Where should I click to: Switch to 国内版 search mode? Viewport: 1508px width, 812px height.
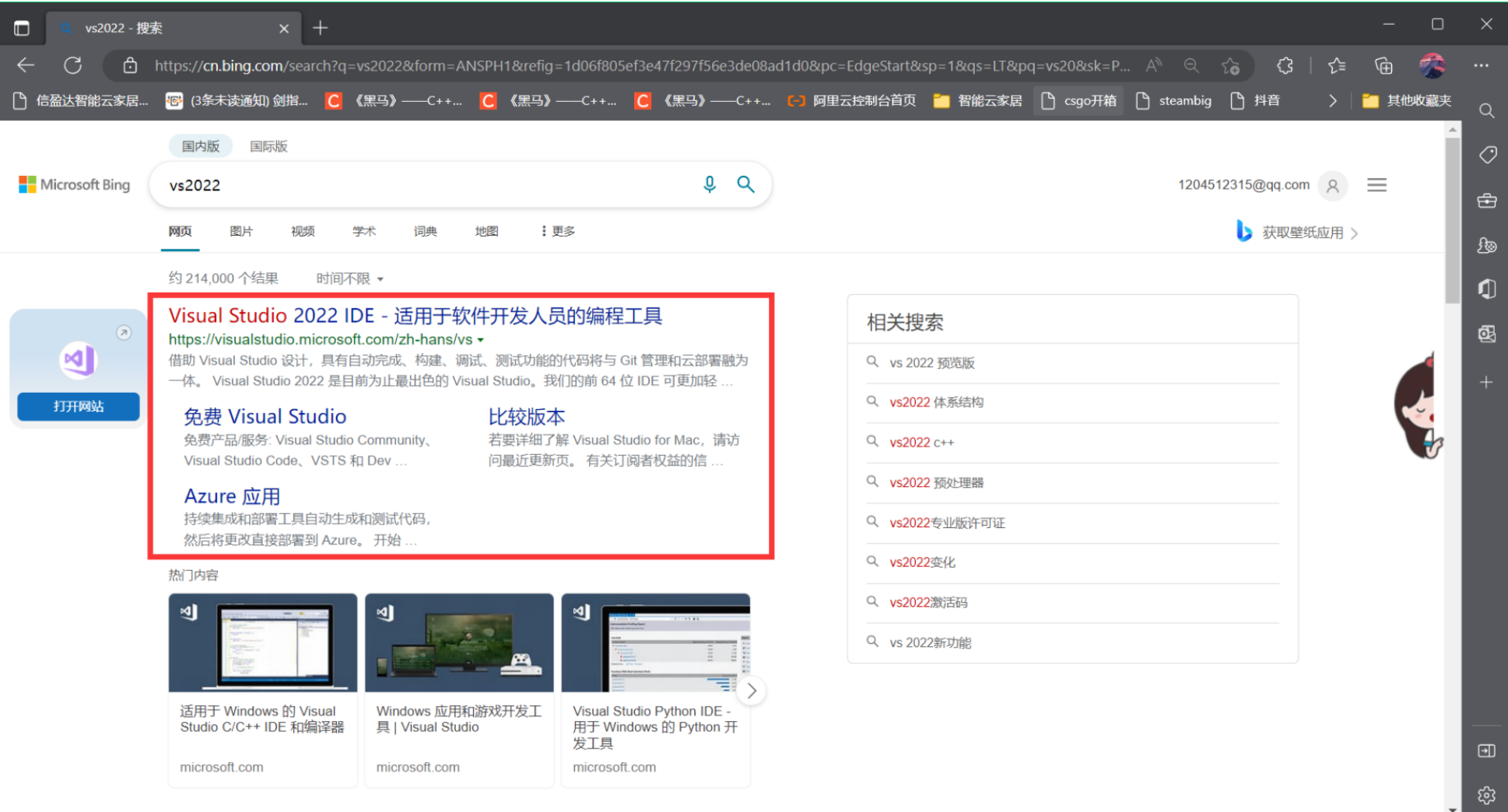click(201, 146)
